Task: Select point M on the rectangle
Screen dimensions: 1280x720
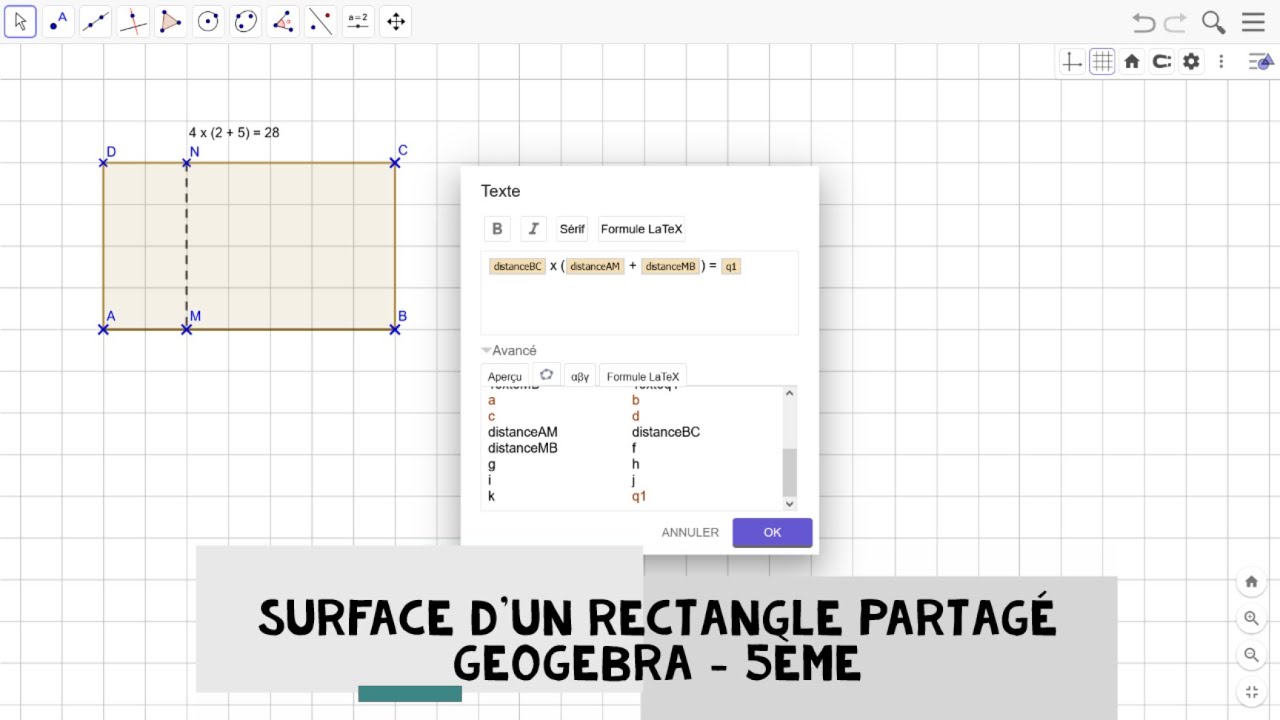Action: 187,328
